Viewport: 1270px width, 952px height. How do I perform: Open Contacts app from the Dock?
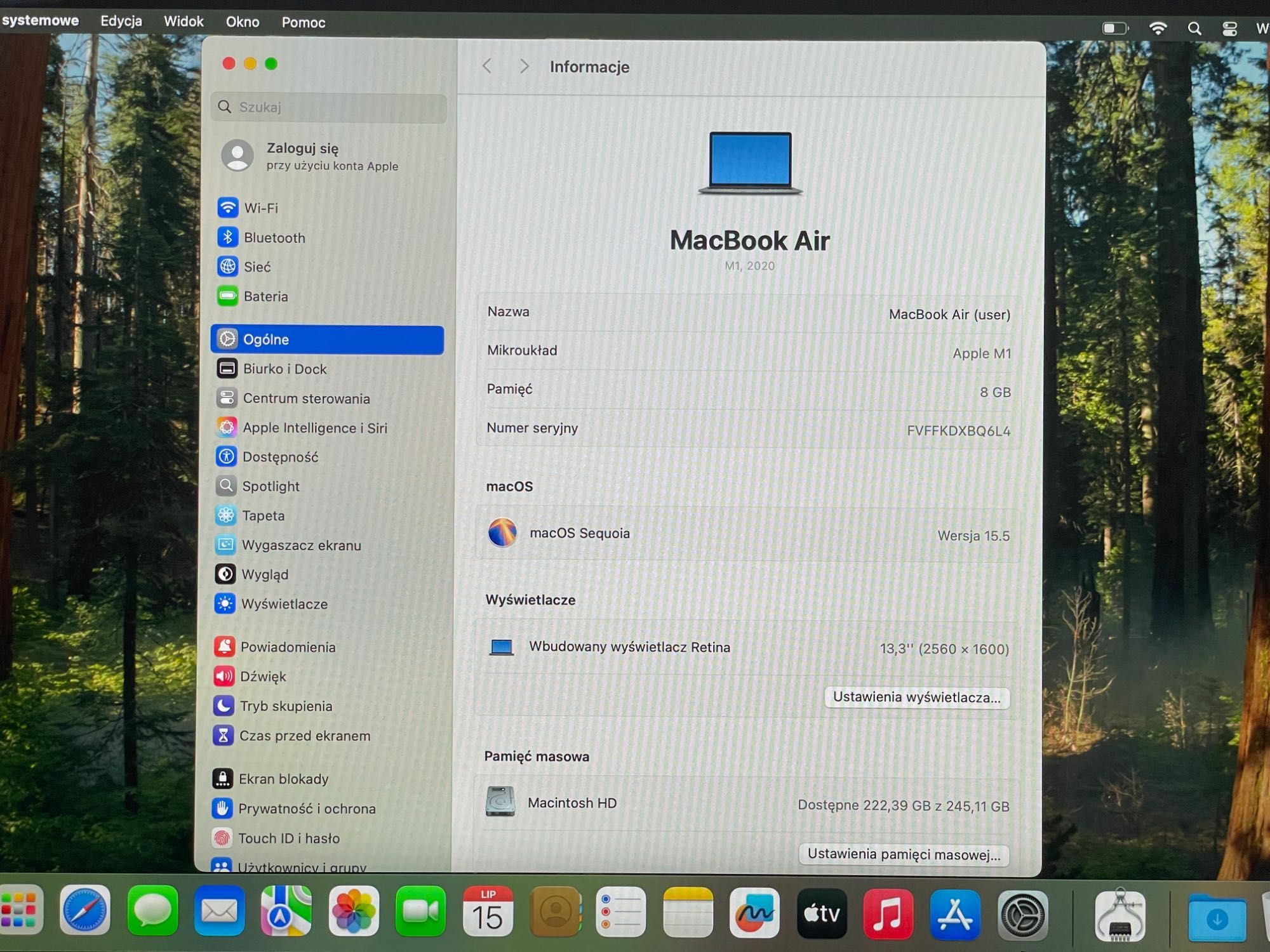point(555,912)
